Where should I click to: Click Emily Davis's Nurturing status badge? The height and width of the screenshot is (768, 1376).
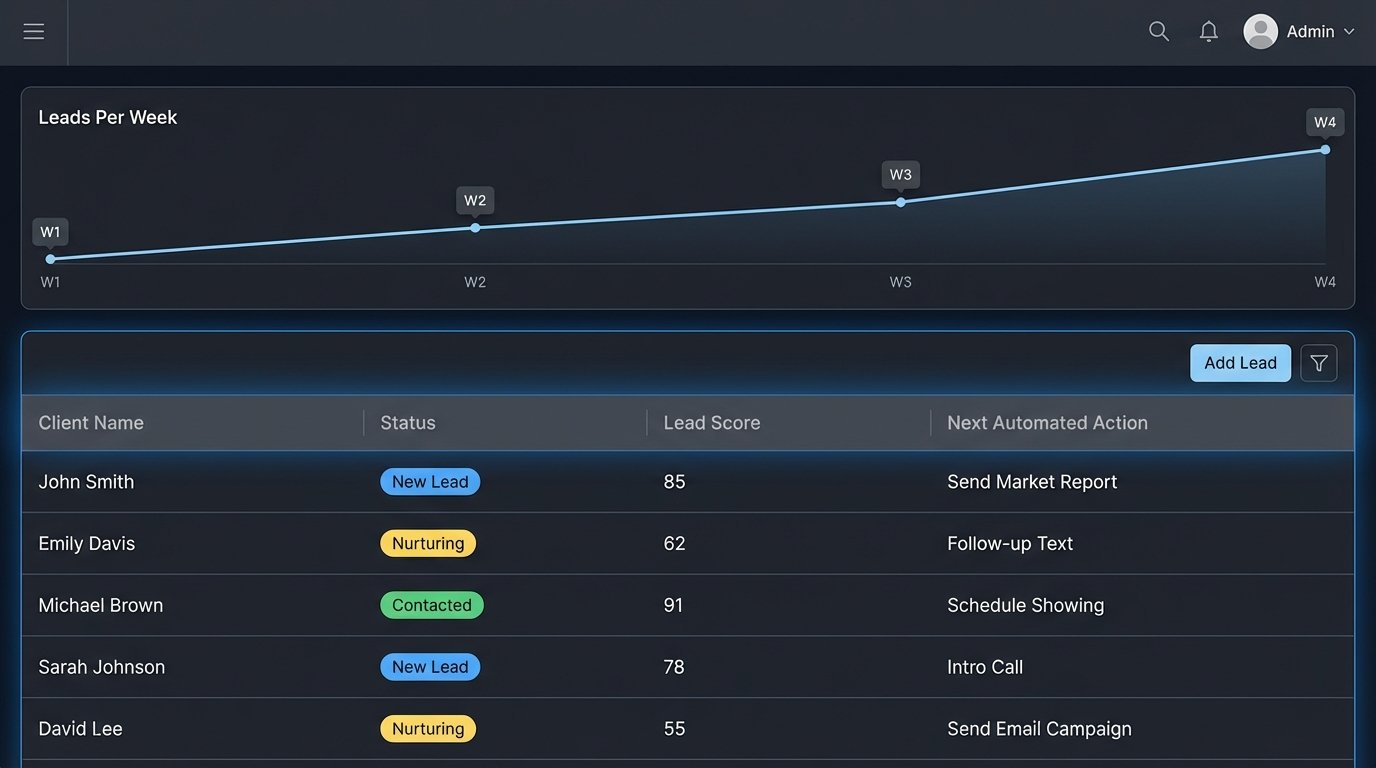[428, 544]
